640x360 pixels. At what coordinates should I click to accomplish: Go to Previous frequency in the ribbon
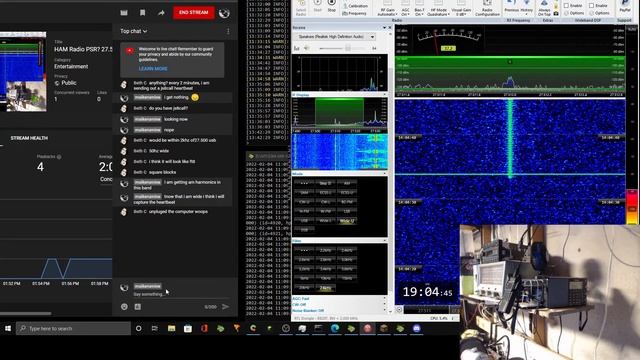click(511, 6)
